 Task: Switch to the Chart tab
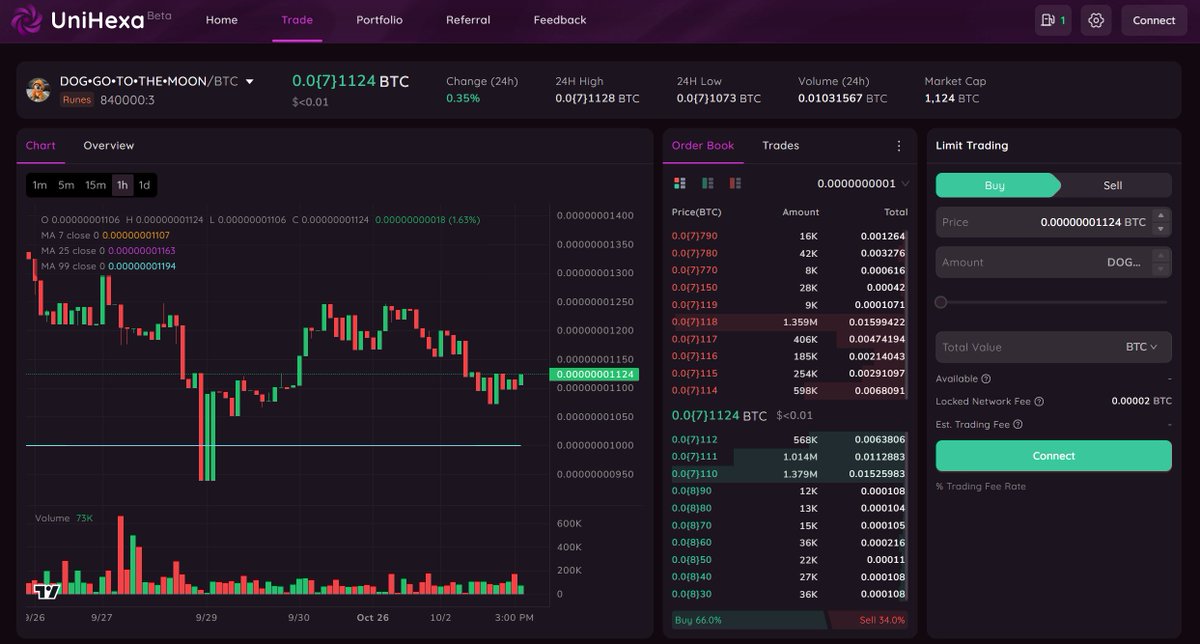[41, 146]
